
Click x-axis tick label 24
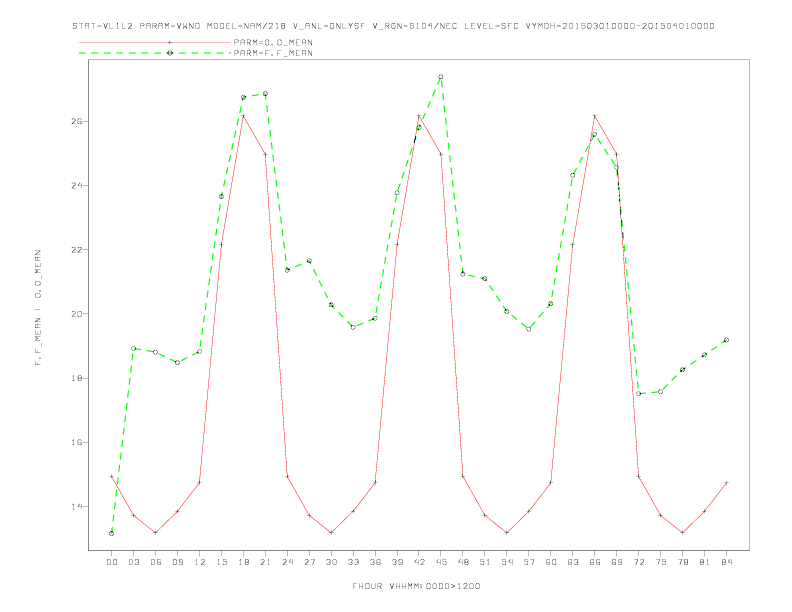[x=287, y=562]
